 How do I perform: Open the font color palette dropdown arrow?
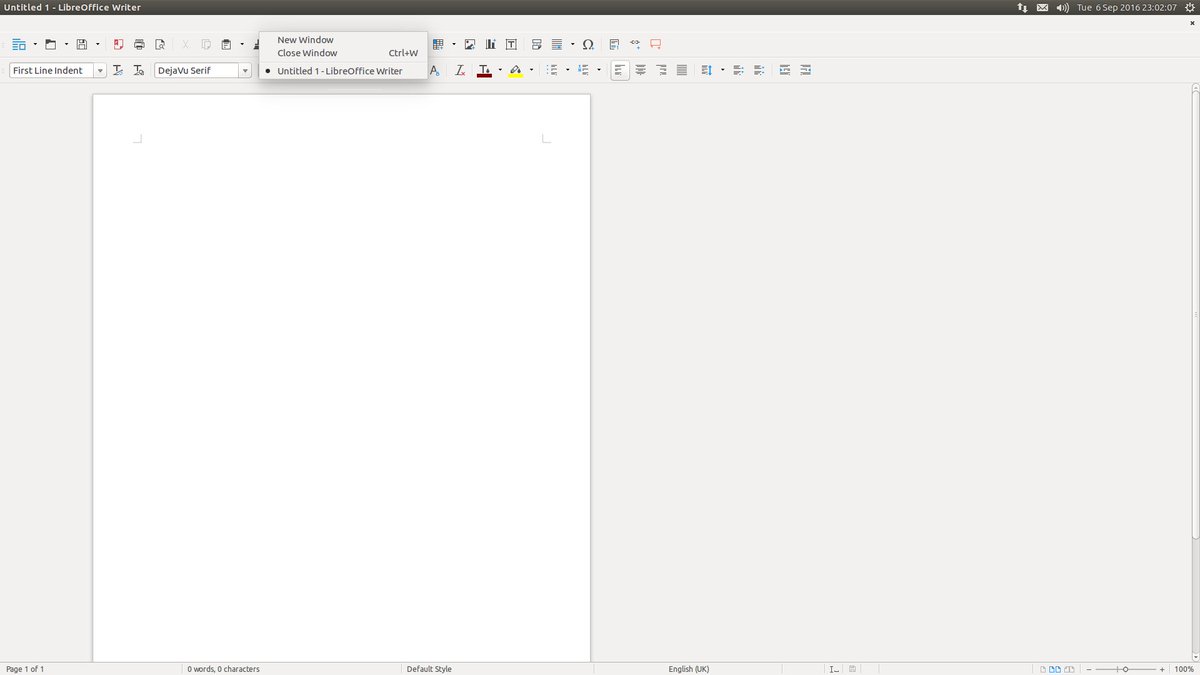pos(500,70)
